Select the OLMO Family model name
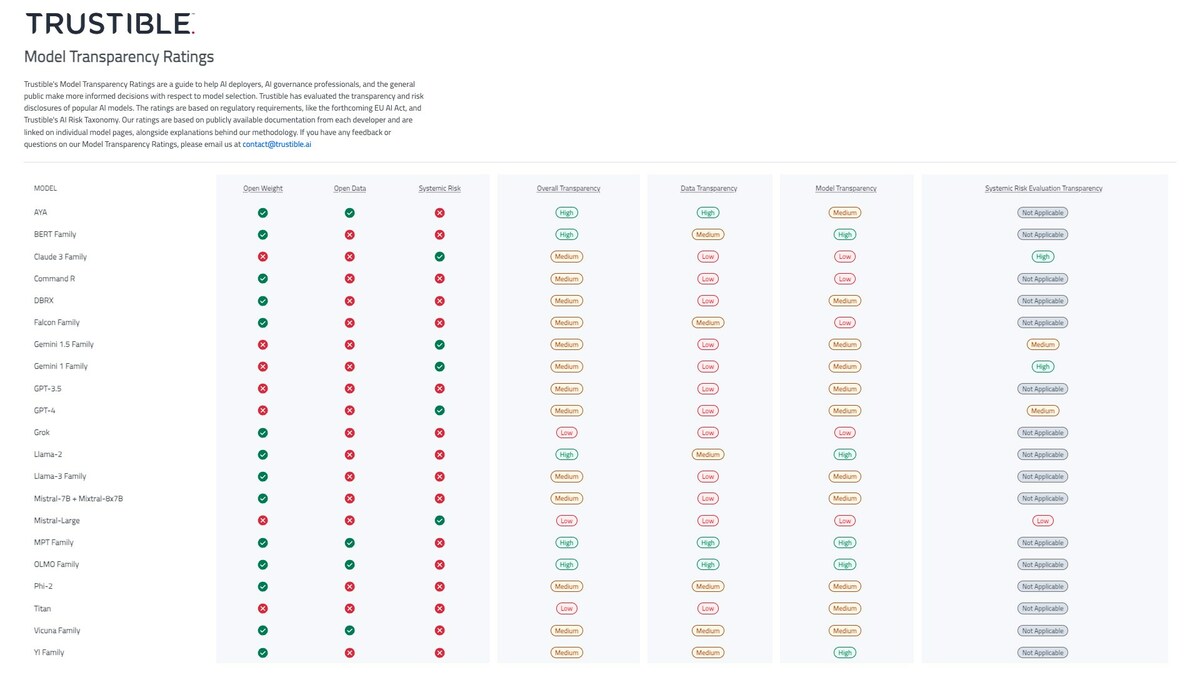 tap(56, 565)
